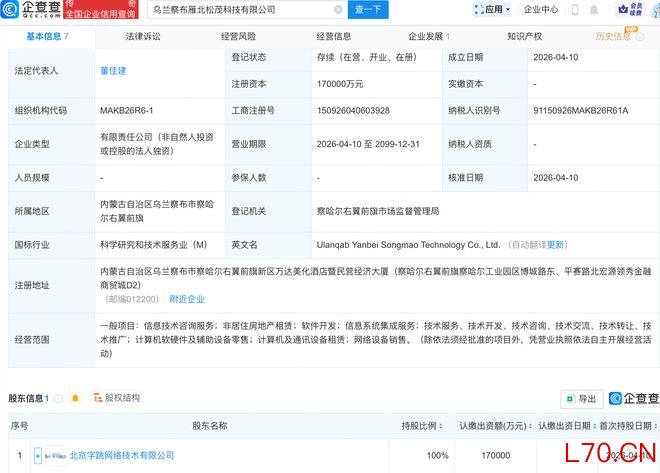Open 董佳建 legal representative link
Image resolution: width=660 pixels, height=473 pixels.
coord(115,72)
